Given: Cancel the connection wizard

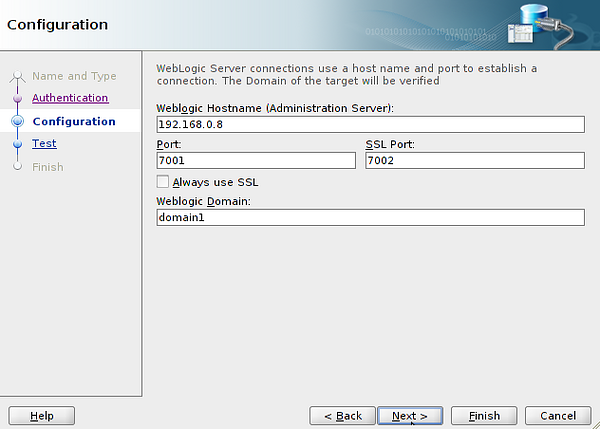Looking at the screenshot, I should (x=557, y=416).
